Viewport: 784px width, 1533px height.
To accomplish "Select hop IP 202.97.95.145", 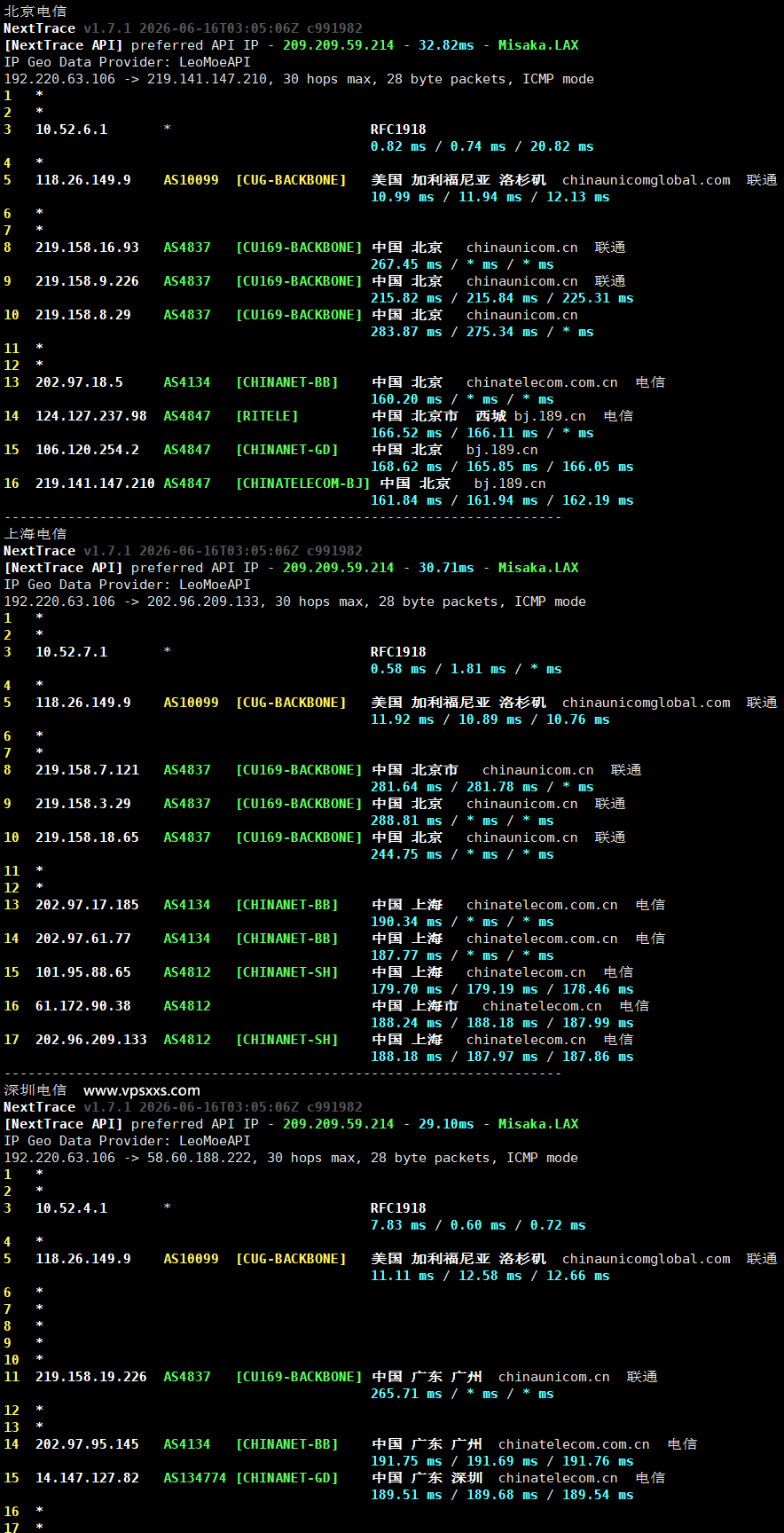I will pos(87,1444).
